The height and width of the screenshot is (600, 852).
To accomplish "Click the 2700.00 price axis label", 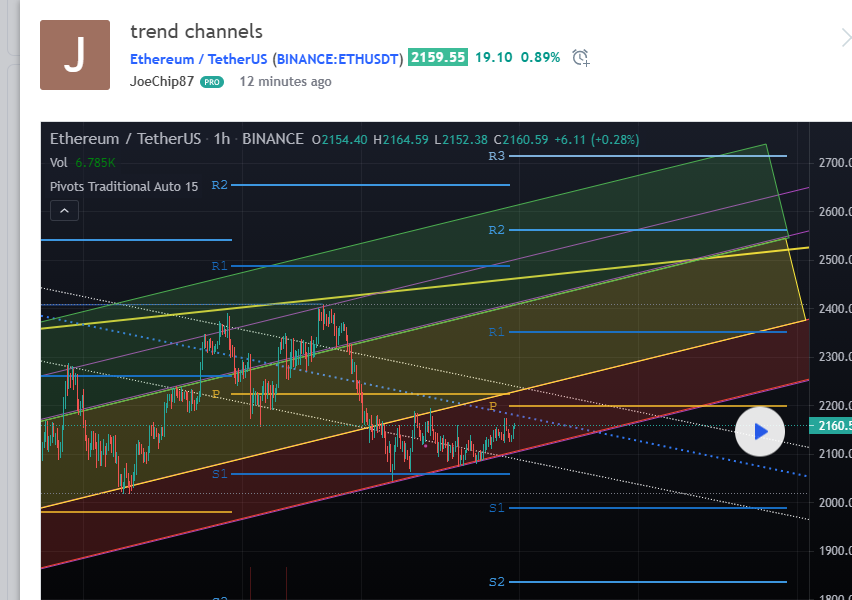I will point(833,163).
